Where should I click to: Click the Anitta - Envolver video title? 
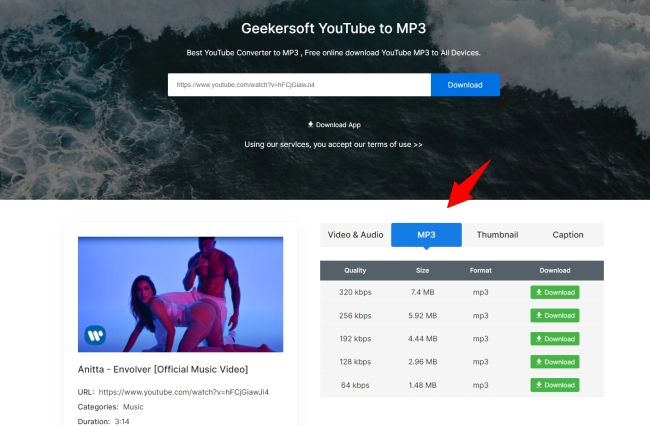pos(163,369)
